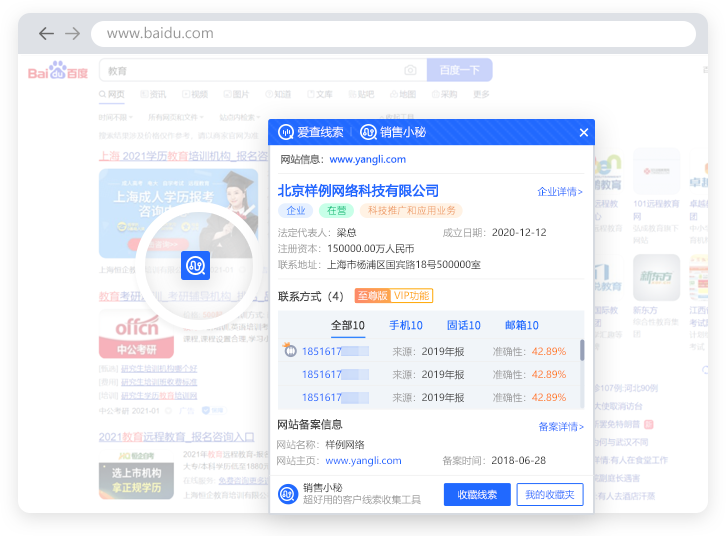The width and height of the screenshot is (726, 536).
Task: Click the 销售小秘 footer logo icon
Action: 288,494
